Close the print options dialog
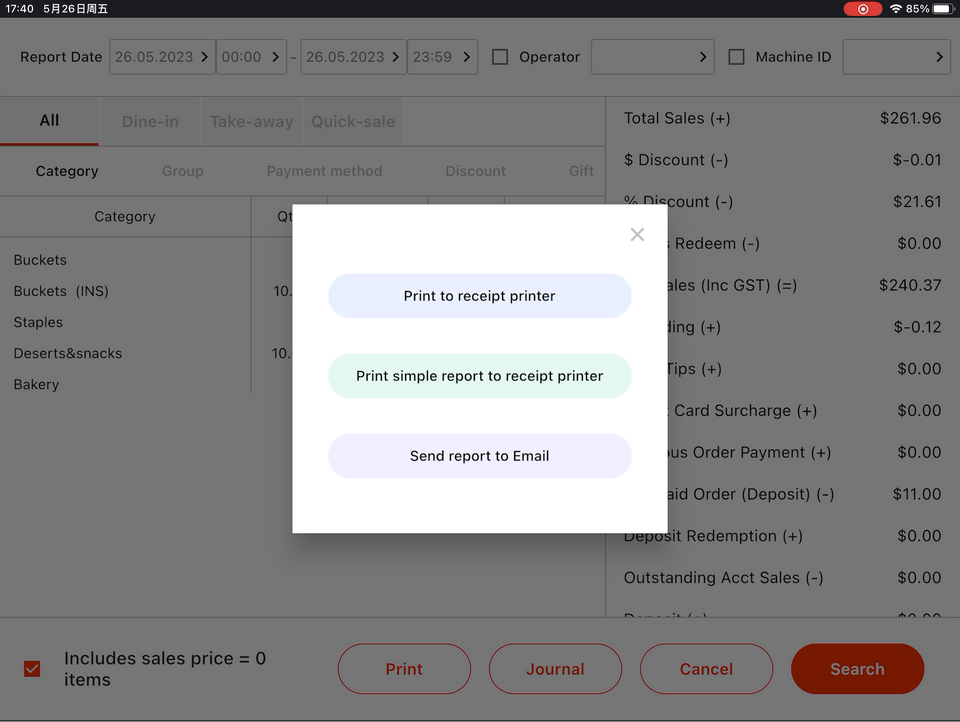 click(637, 234)
